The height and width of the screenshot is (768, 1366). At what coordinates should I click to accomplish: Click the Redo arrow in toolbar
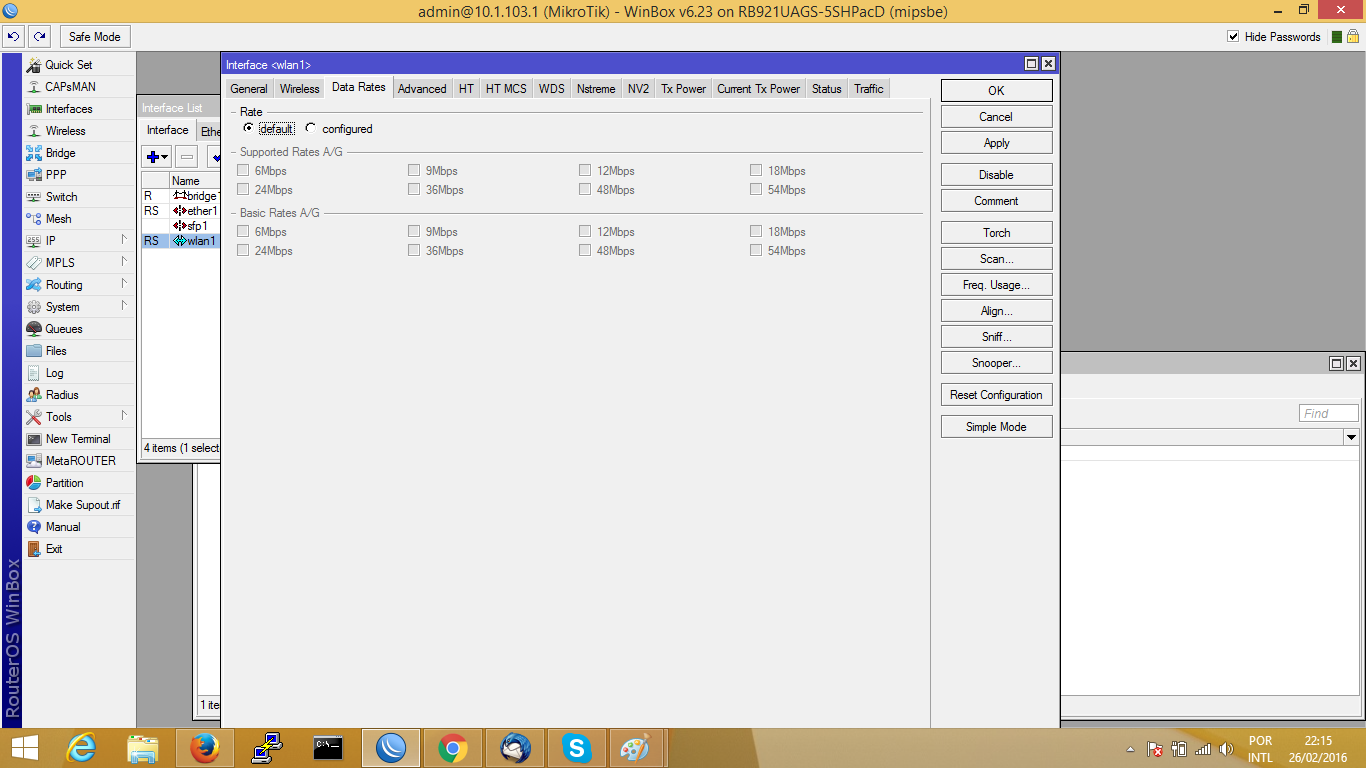[39, 37]
